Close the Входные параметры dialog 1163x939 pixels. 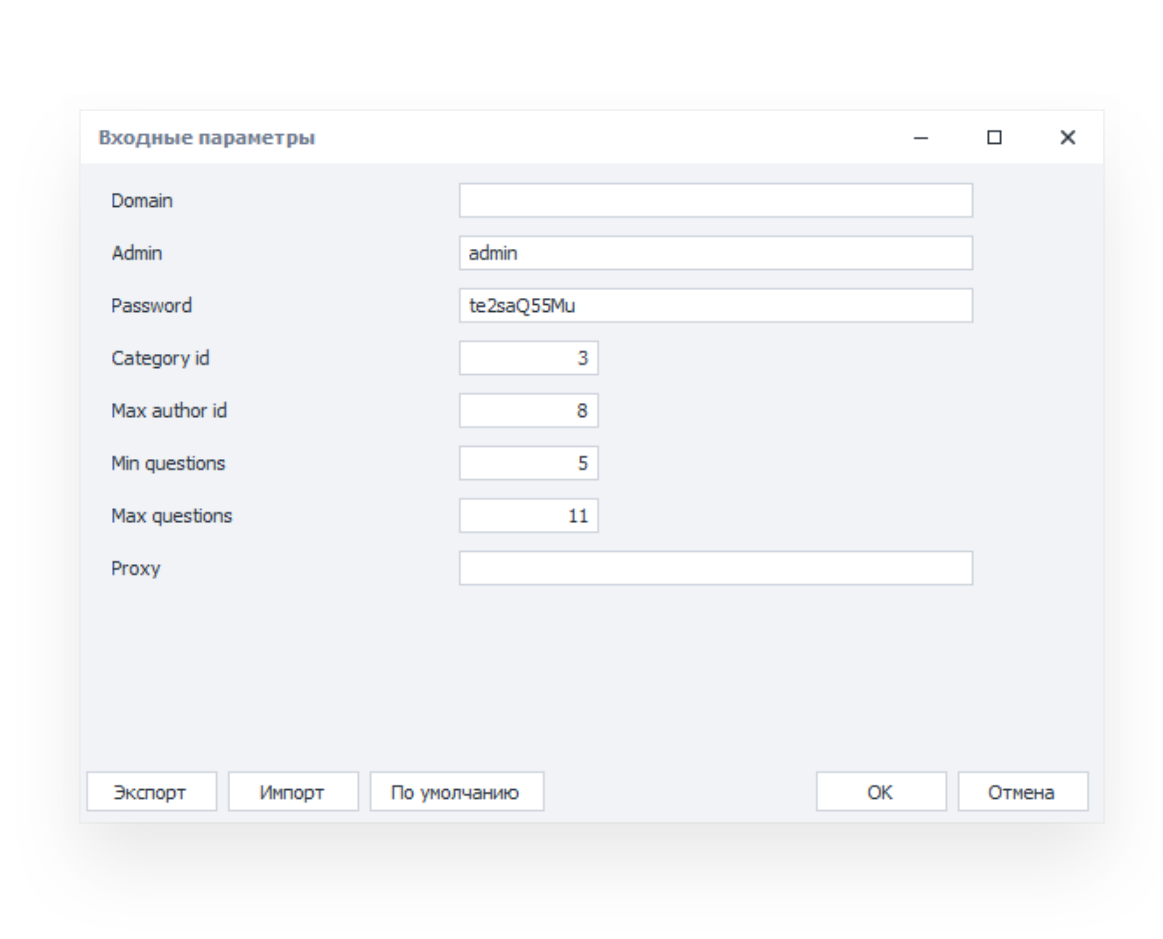tap(1068, 138)
